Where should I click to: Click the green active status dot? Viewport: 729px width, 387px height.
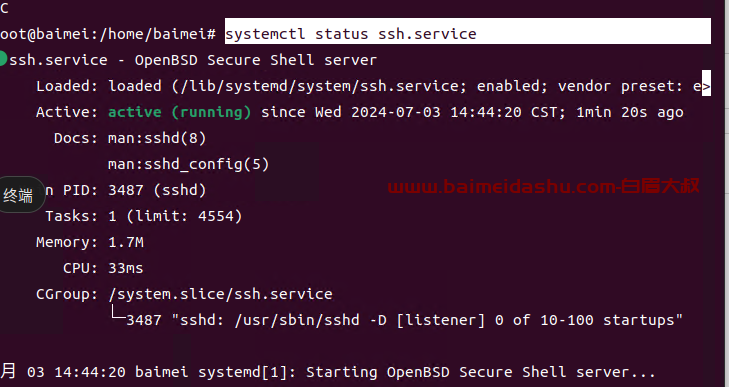(x=3, y=59)
